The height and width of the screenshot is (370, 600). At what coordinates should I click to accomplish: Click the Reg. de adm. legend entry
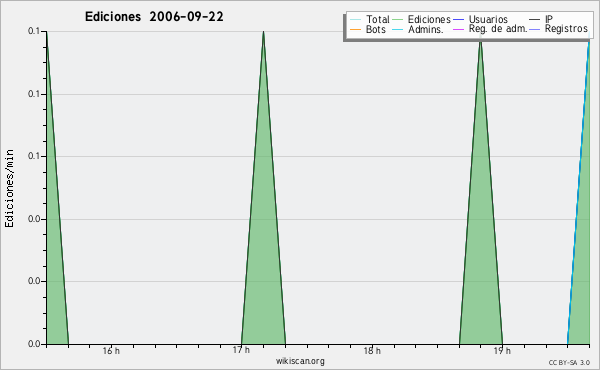[x=490, y=29]
